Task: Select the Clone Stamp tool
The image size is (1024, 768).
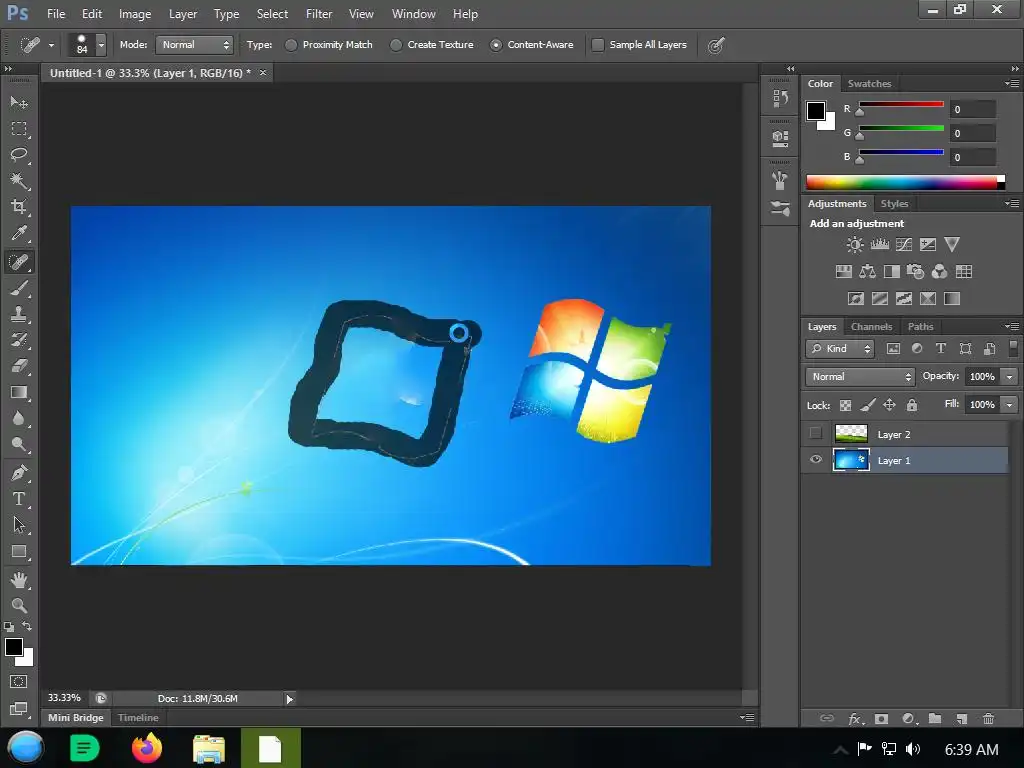Action: pyautogui.click(x=19, y=314)
